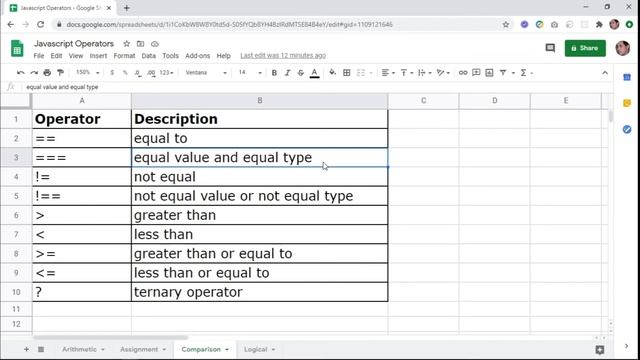Open the functions sigma menu
The height and width of the screenshot is (360, 640).
click(x=524, y=73)
